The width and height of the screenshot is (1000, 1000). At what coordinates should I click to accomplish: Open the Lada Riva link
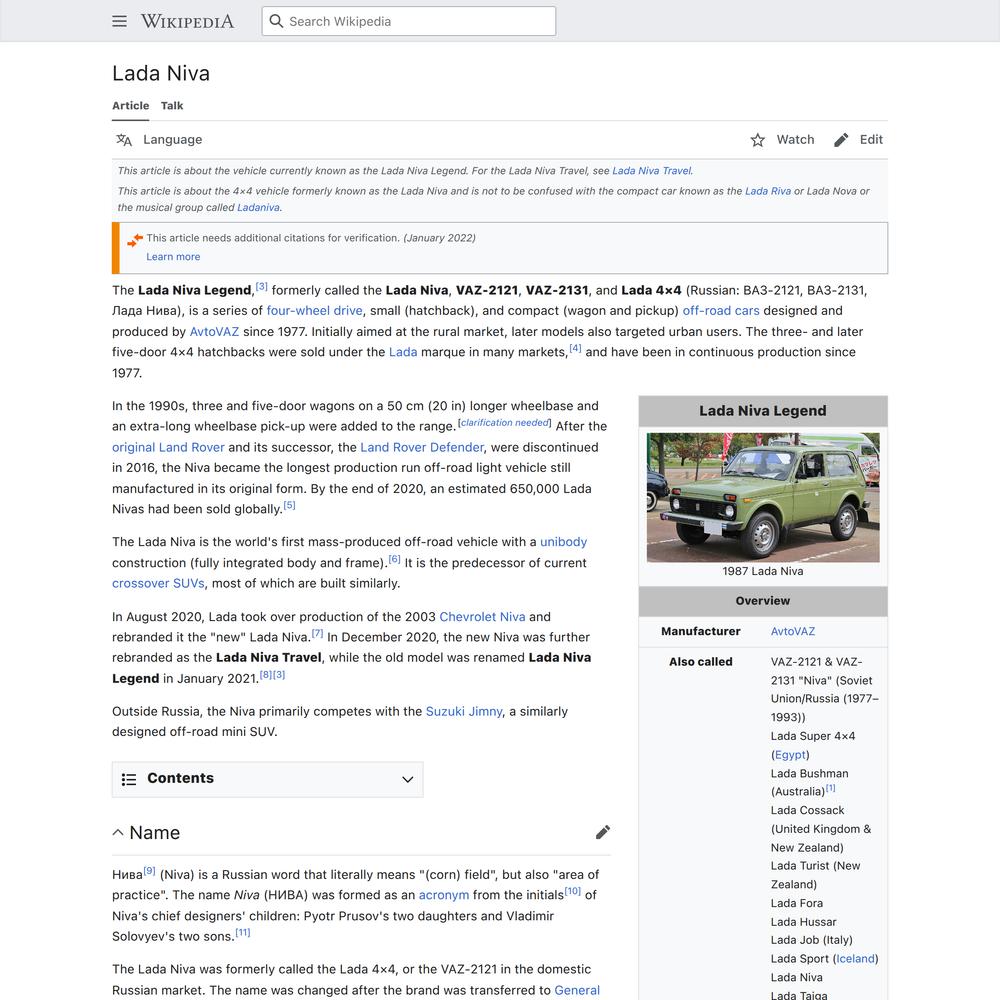click(x=768, y=191)
